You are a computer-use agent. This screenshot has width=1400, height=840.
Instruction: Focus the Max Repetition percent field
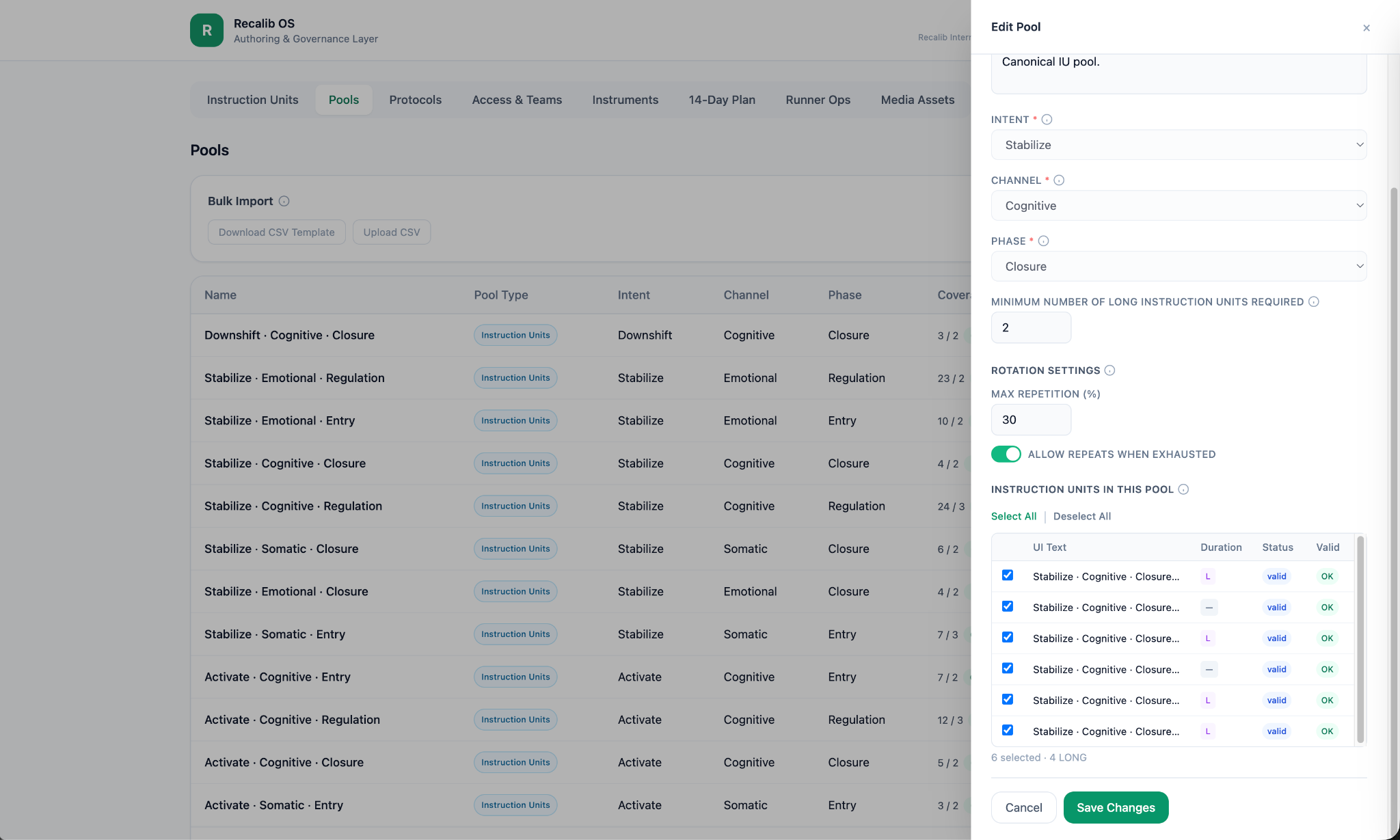(x=1031, y=420)
